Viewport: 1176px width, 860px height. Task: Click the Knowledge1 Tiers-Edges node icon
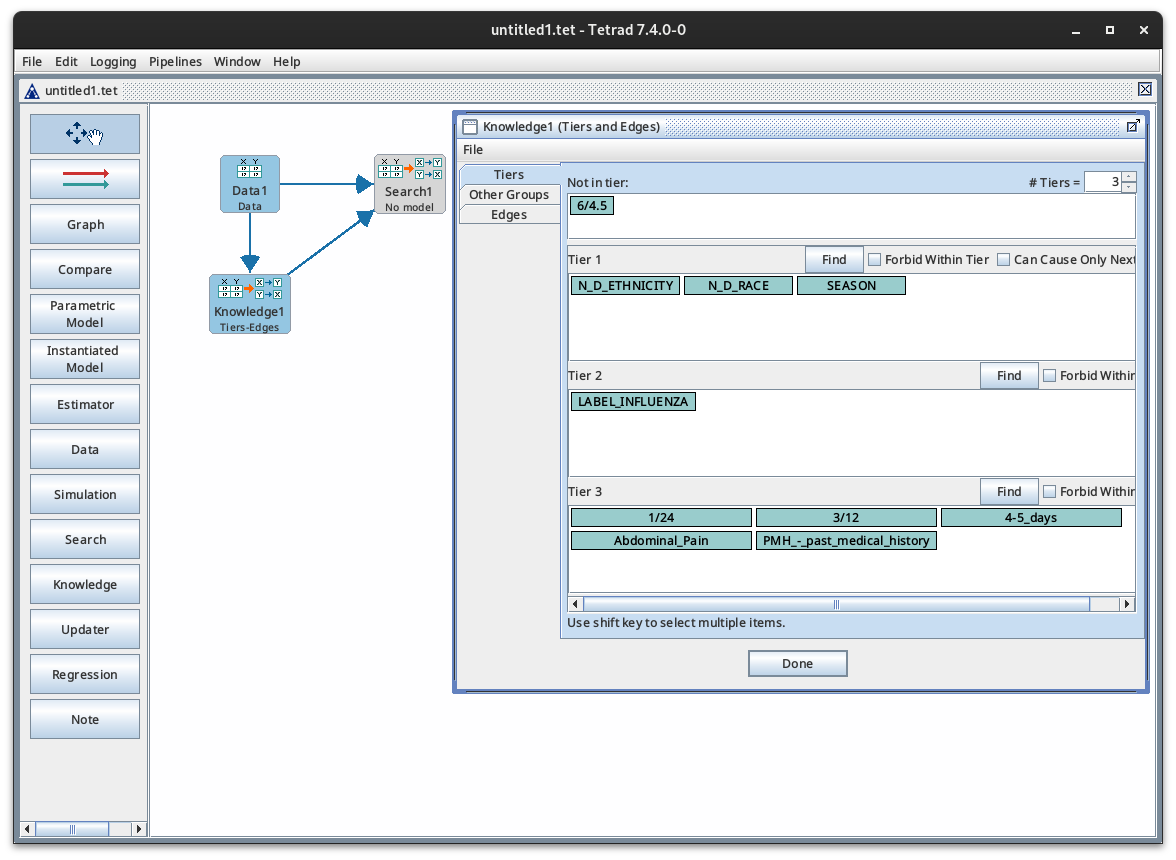pos(249,303)
